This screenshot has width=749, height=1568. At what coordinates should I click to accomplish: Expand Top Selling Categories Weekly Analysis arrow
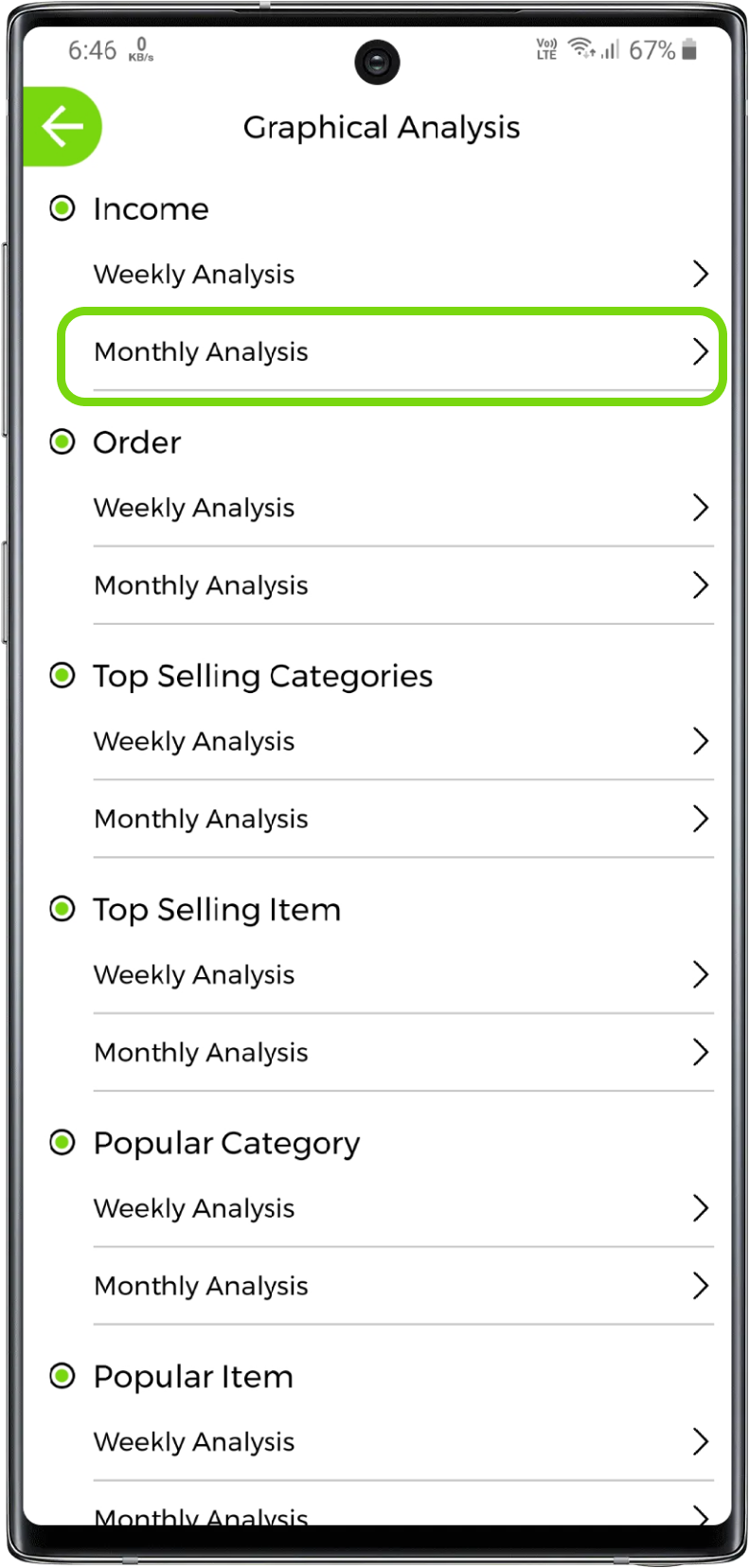(700, 740)
